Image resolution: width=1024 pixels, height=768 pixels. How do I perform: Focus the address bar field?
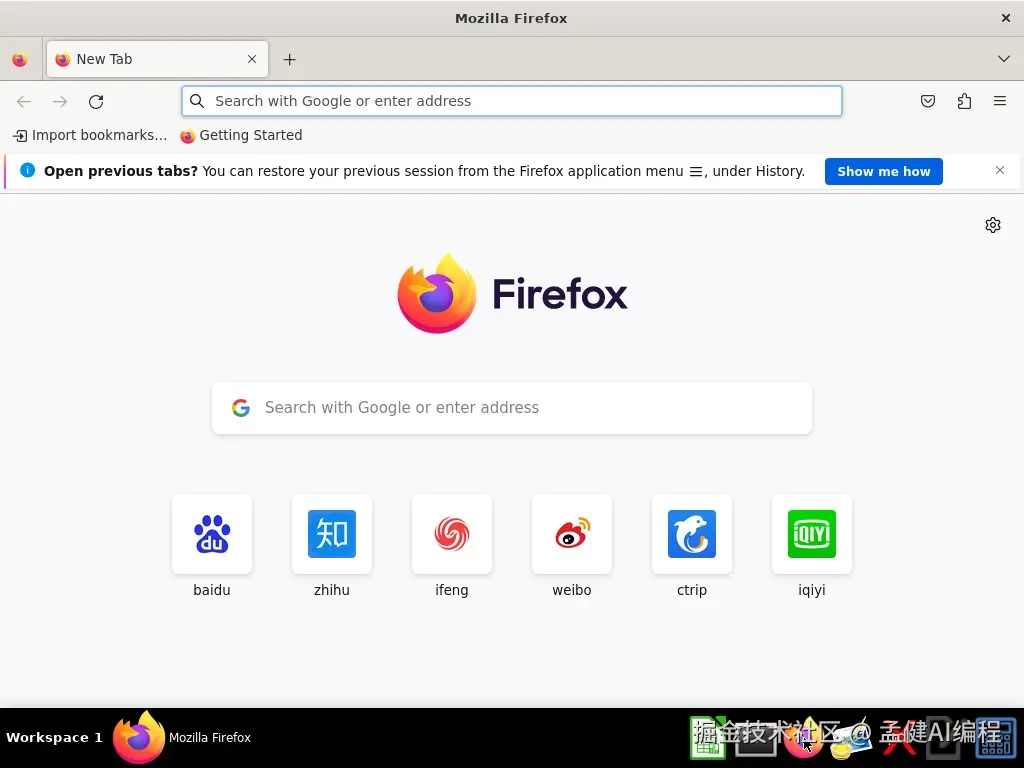click(511, 101)
